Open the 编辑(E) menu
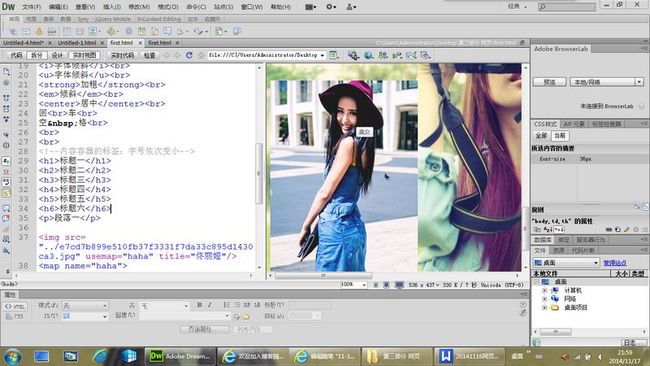Screen dimensions: 650x366 click(58, 7)
